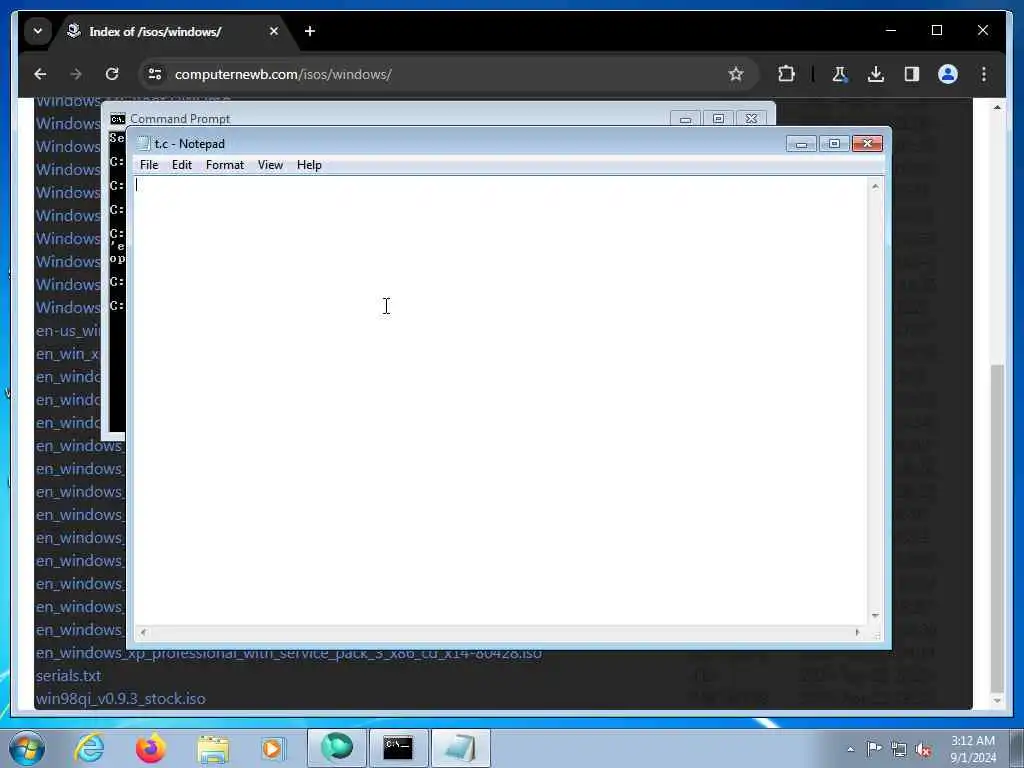Click the Command Prompt title bar icon
1024x768 pixels.
118,119
